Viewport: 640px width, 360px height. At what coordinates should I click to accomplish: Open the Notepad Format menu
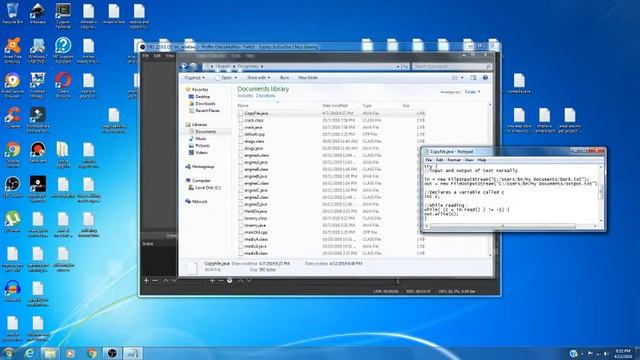coord(453,160)
